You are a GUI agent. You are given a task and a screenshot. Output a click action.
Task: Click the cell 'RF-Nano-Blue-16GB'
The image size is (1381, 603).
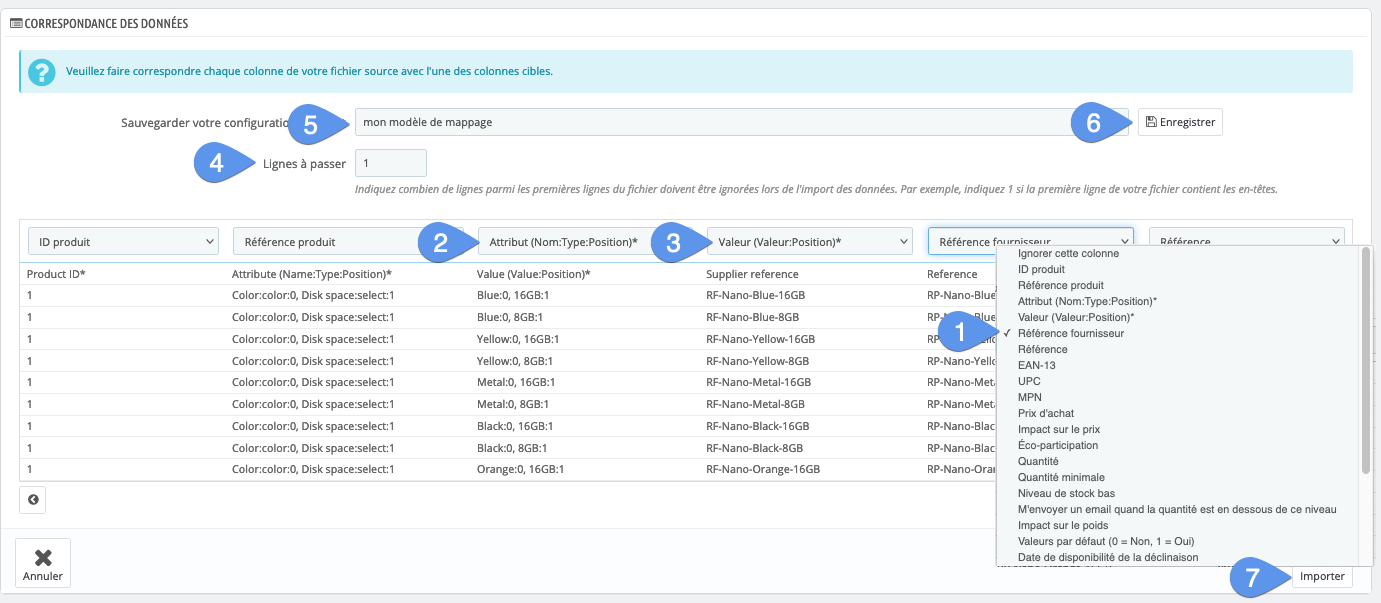coord(756,296)
